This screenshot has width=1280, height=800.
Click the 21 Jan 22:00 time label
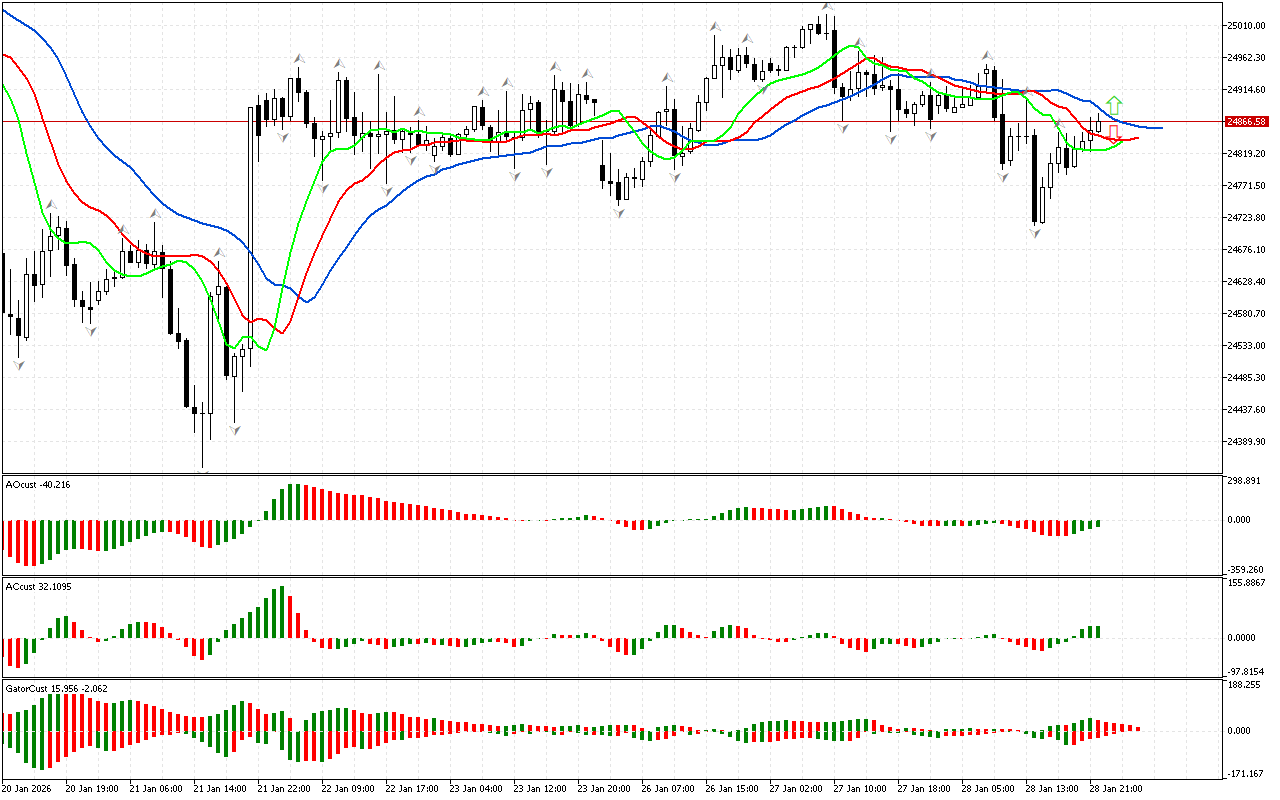[283, 788]
